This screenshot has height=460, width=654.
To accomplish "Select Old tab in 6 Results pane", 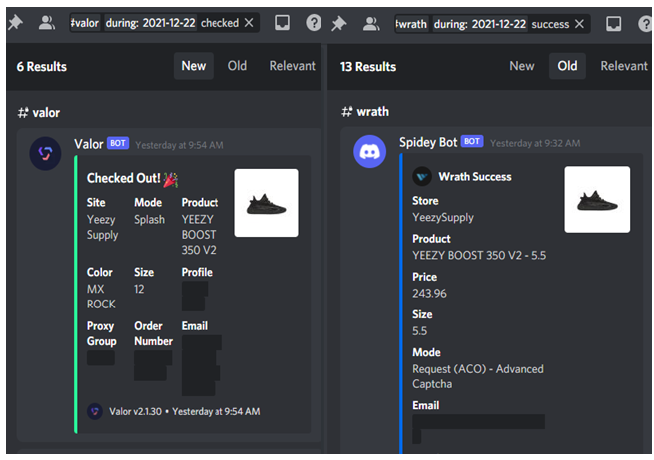I will (237, 66).
